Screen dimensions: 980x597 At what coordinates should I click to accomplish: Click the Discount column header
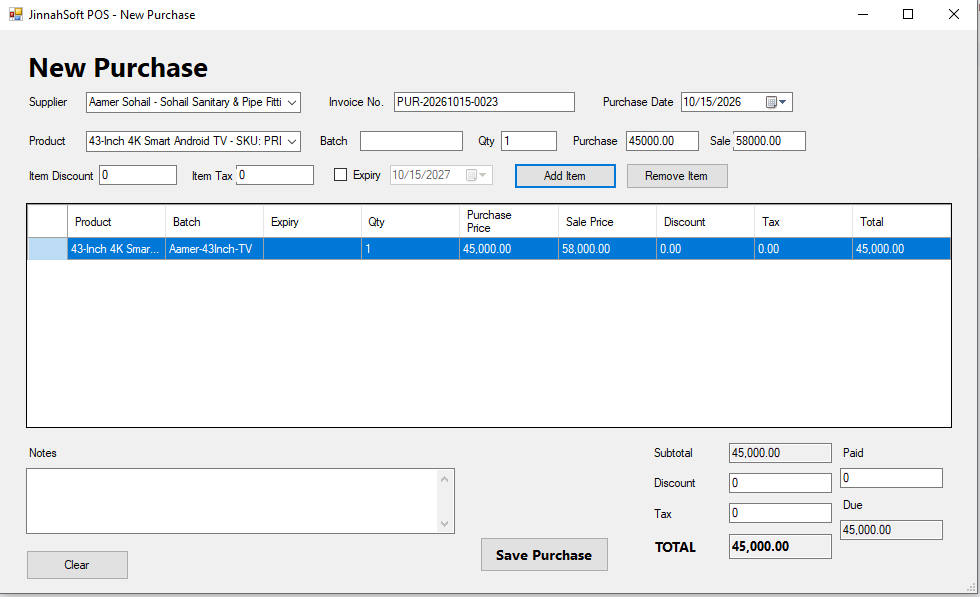tap(706, 221)
